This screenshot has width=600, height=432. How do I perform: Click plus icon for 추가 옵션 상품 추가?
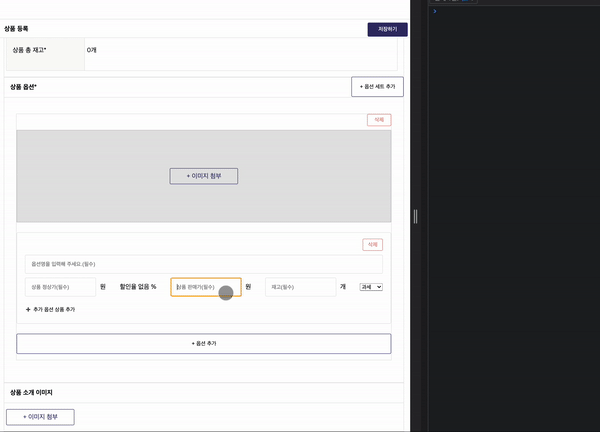pyautogui.click(x=28, y=310)
